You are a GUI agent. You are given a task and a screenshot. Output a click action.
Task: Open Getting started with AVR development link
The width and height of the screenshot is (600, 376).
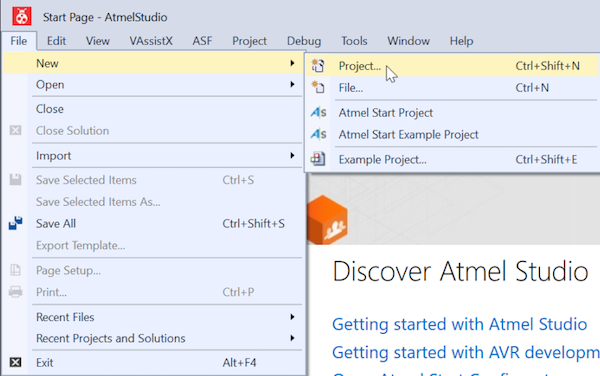[466, 352]
